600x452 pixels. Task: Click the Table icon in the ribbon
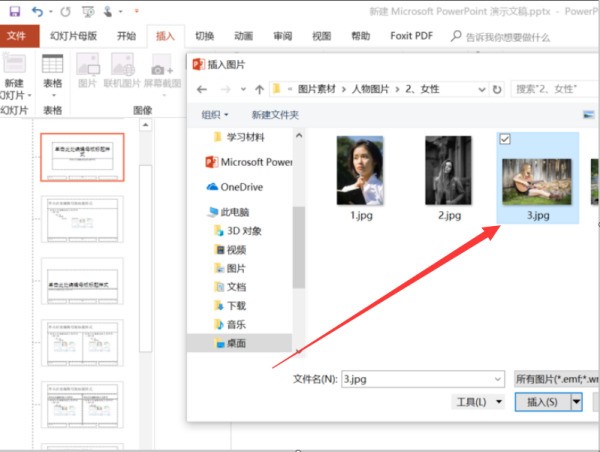(52, 68)
